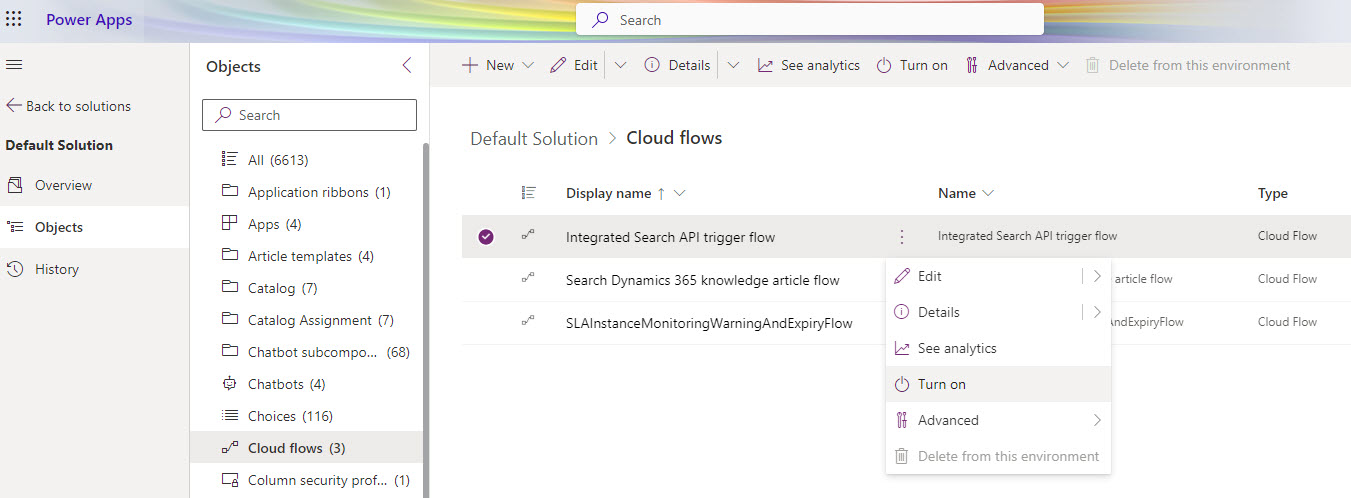This screenshot has height=498, width=1351.
Task: Select Turn on from context menu
Action: [x=941, y=384]
